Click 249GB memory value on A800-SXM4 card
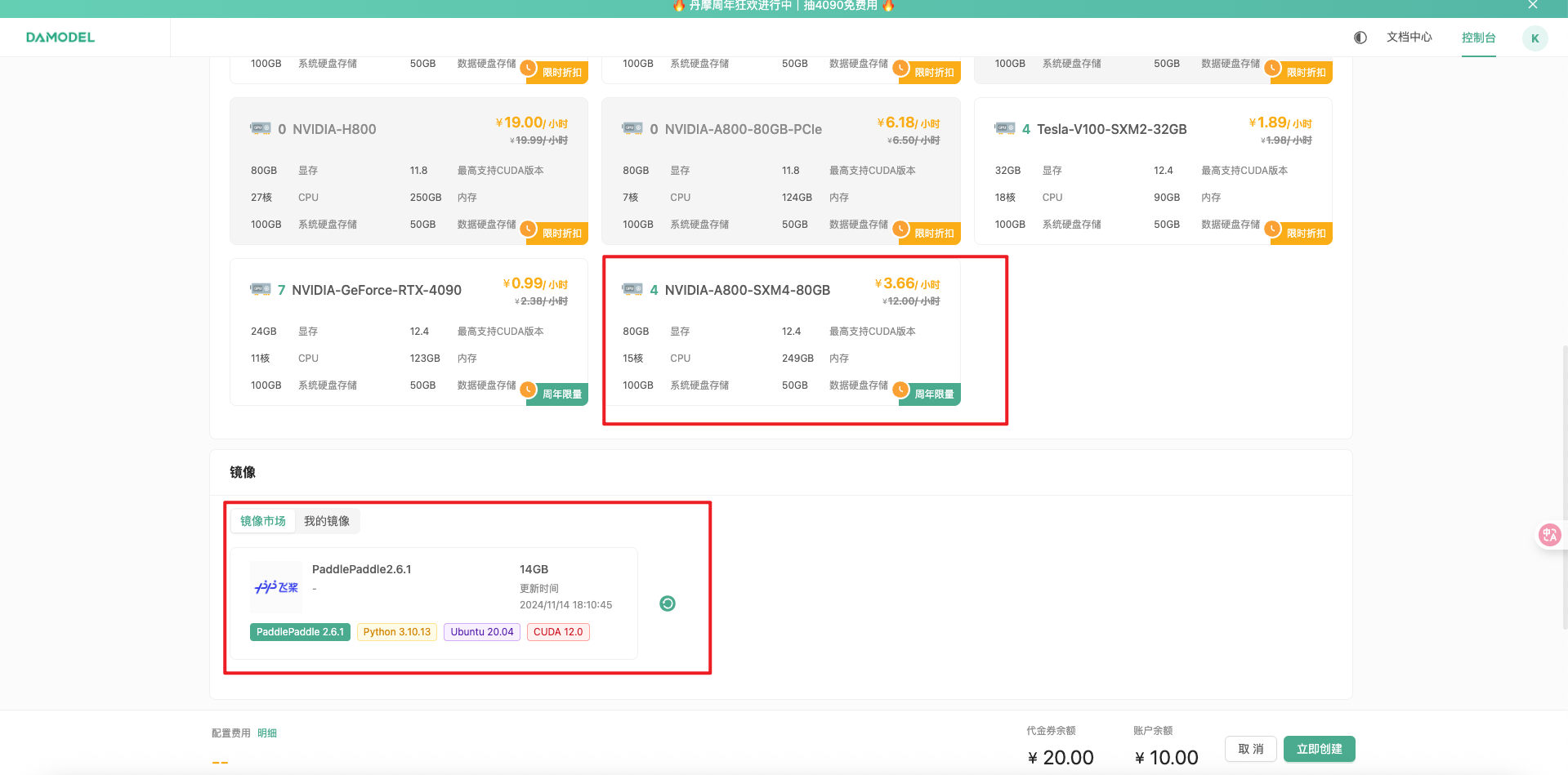This screenshot has width=1568, height=775. pos(797,359)
